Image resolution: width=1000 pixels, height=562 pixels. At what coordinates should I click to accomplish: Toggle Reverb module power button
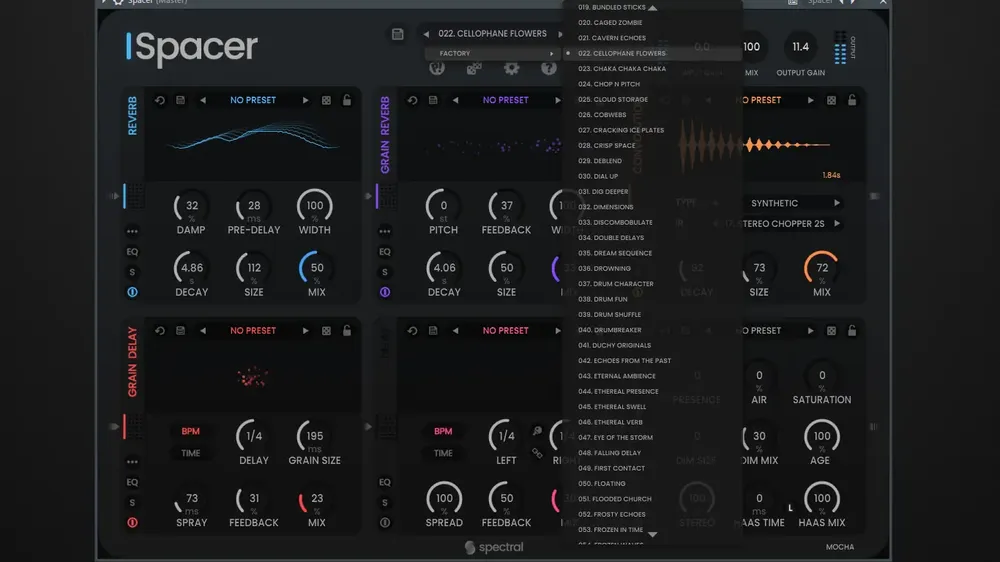pyautogui.click(x=132, y=292)
